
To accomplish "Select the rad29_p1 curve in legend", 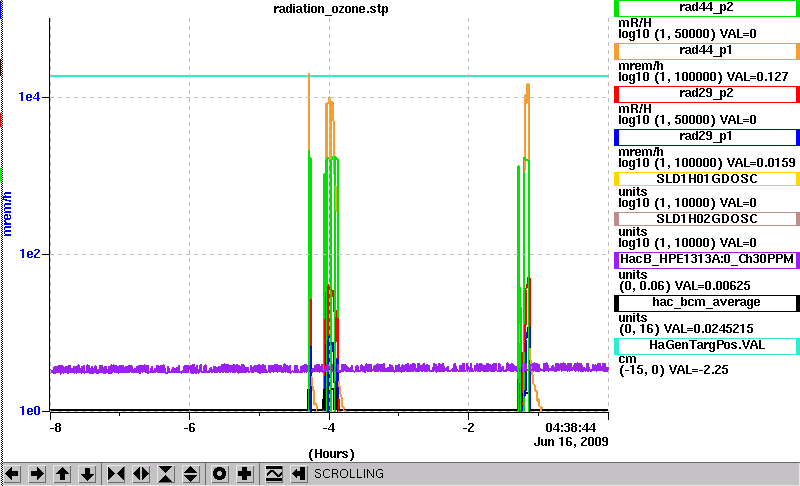I will [x=707, y=137].
